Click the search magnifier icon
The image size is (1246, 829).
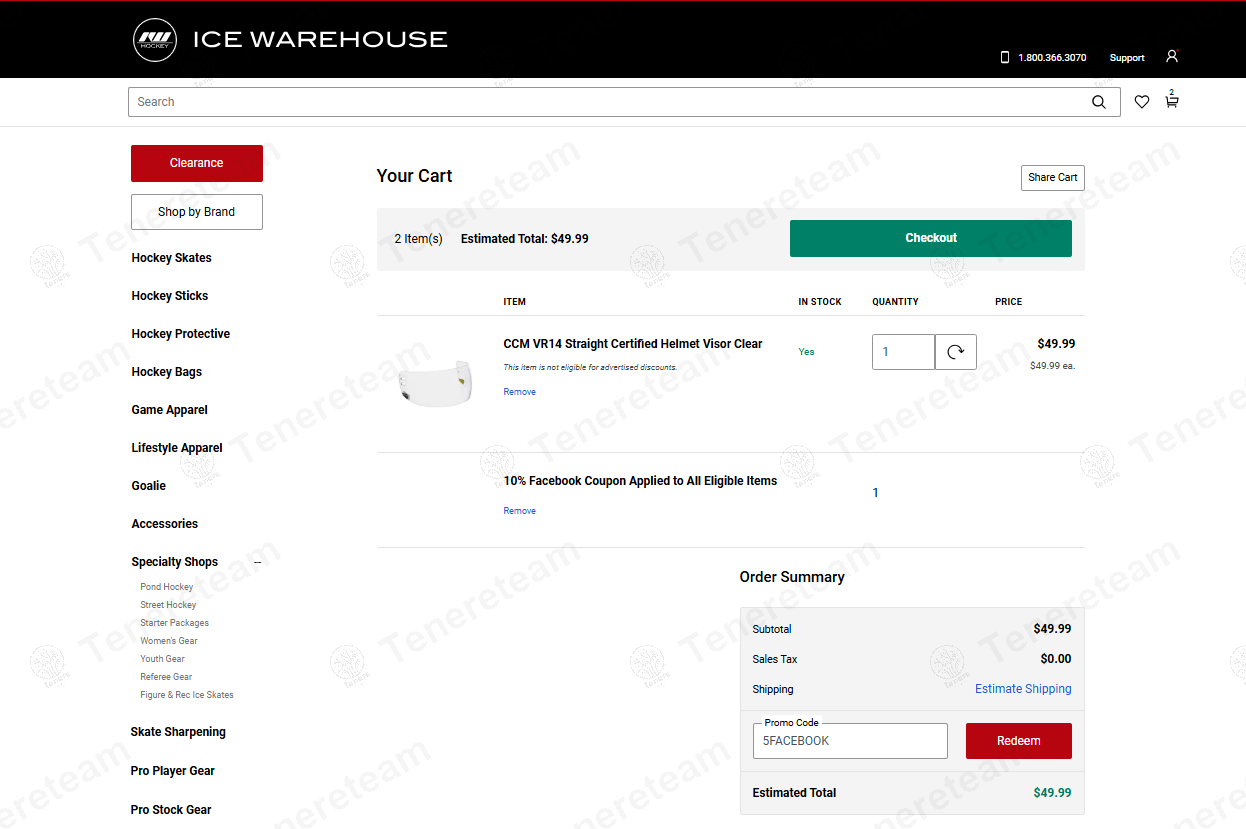tap(1098, 102)
